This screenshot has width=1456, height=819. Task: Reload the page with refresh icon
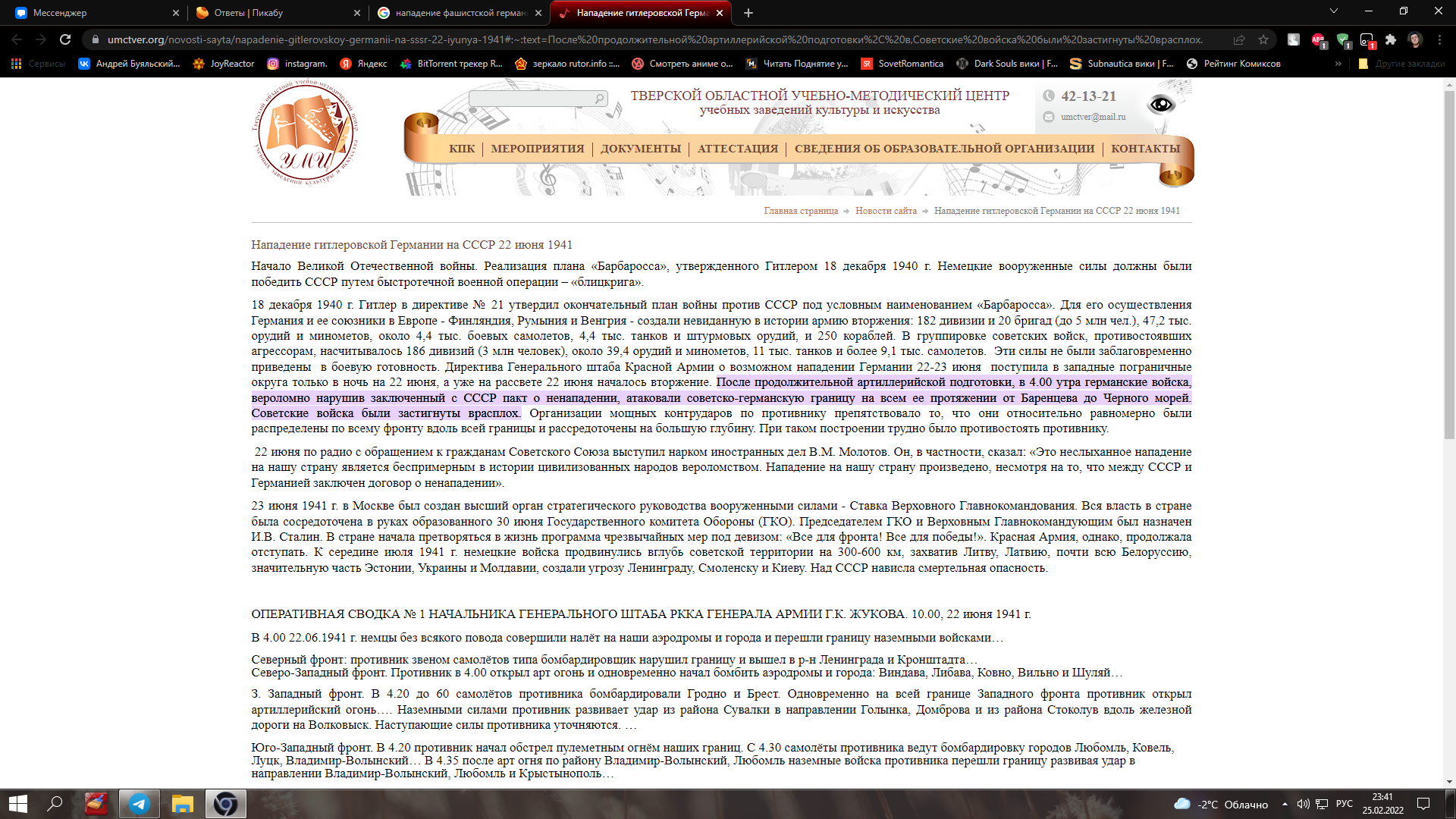[65, 39]
